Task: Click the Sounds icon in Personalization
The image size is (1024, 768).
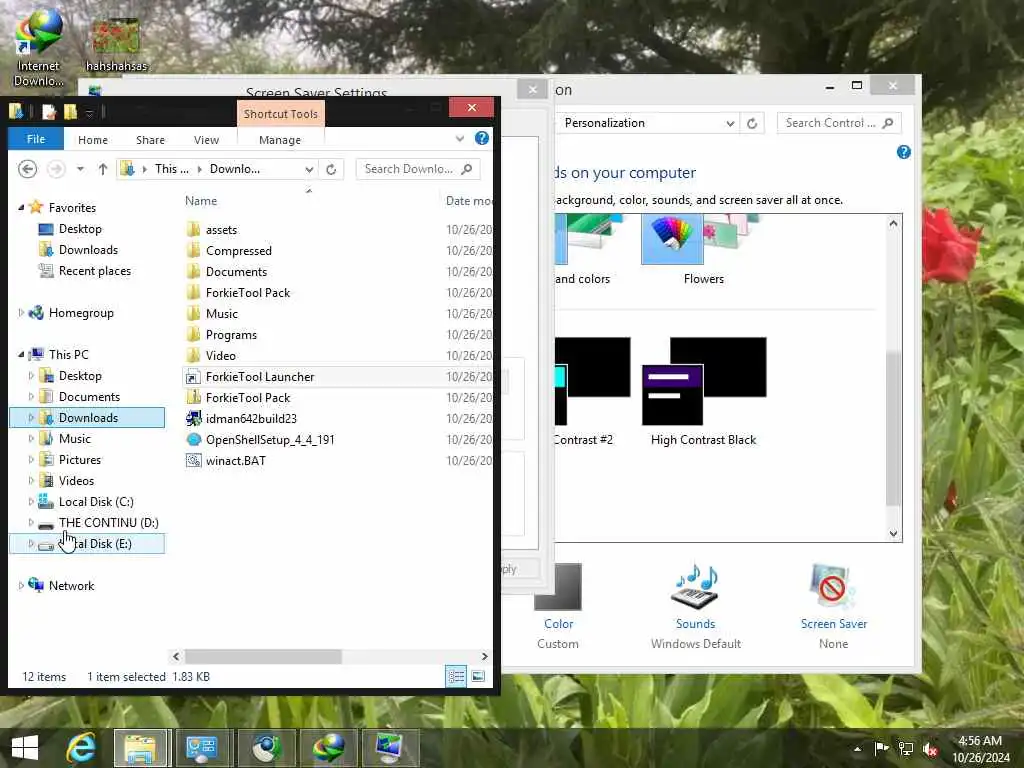Action: pos(695,587)
